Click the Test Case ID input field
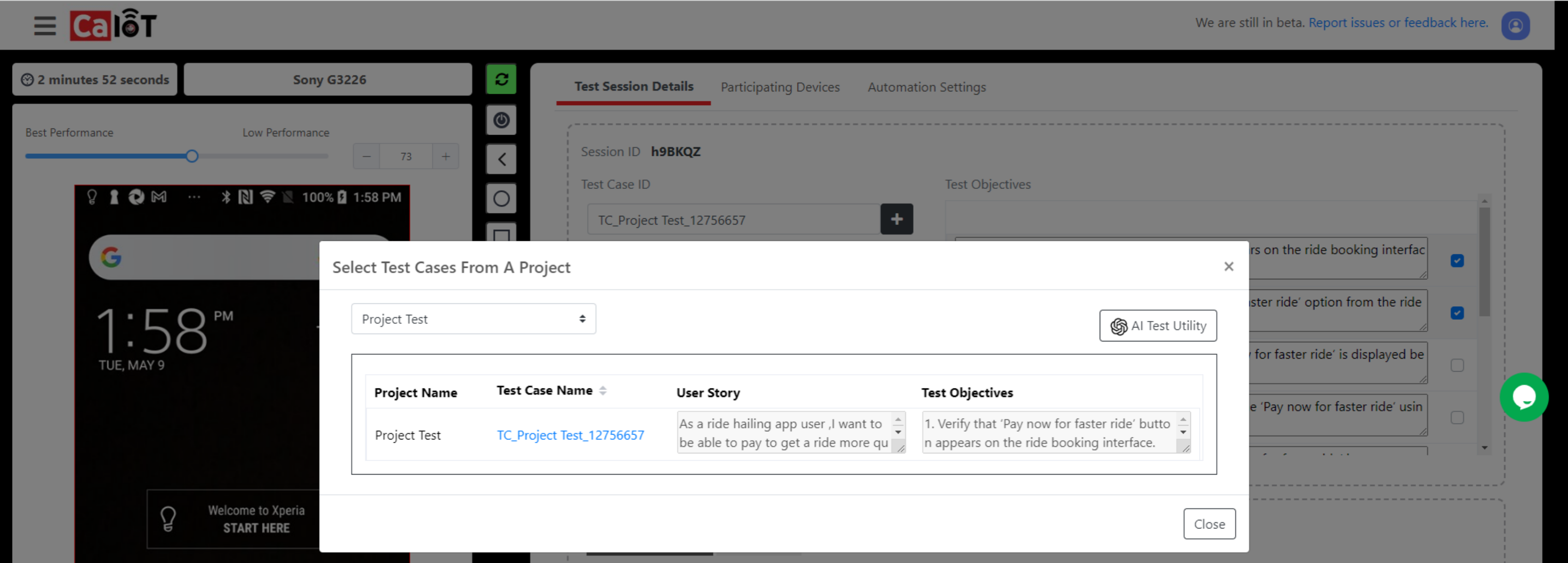The image size is (1568, 563). 734,220
